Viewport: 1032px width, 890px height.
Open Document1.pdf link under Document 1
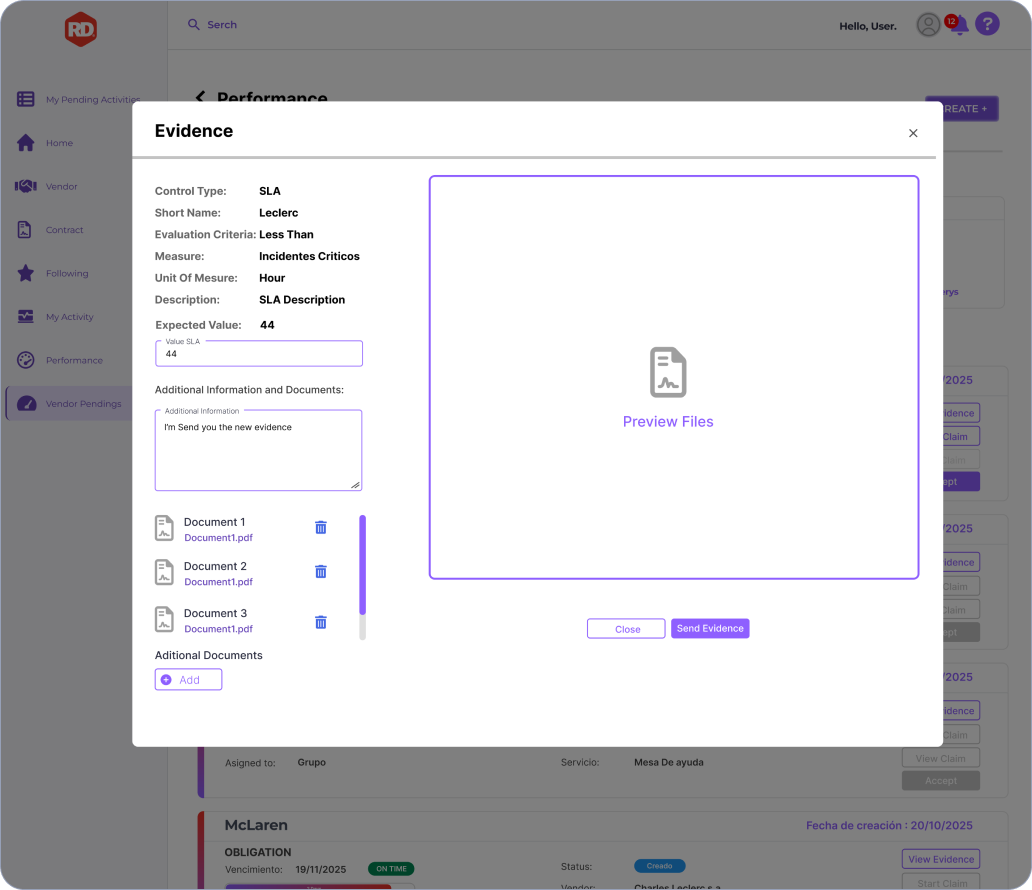coord(219,538)
